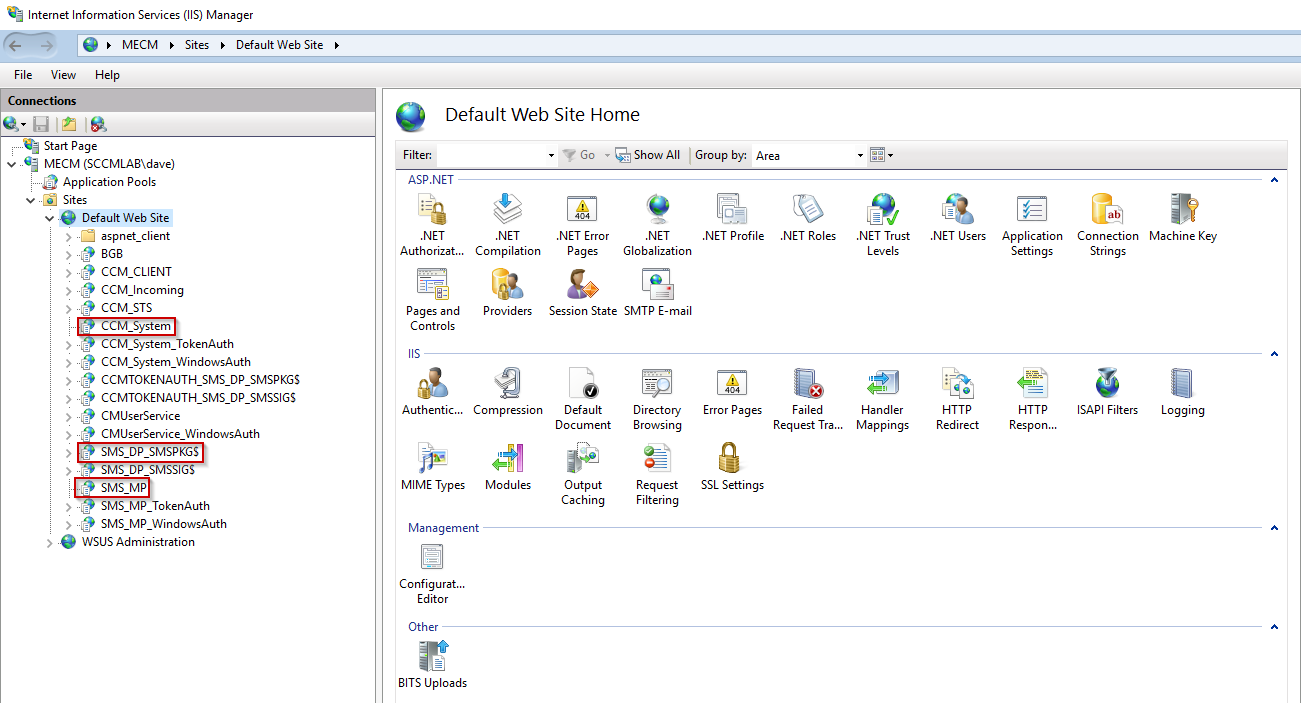Image resolution: width=1301 pixels, height=703 pixels.
Task: Open the Machine Key feature
Action: point(1183,218)
